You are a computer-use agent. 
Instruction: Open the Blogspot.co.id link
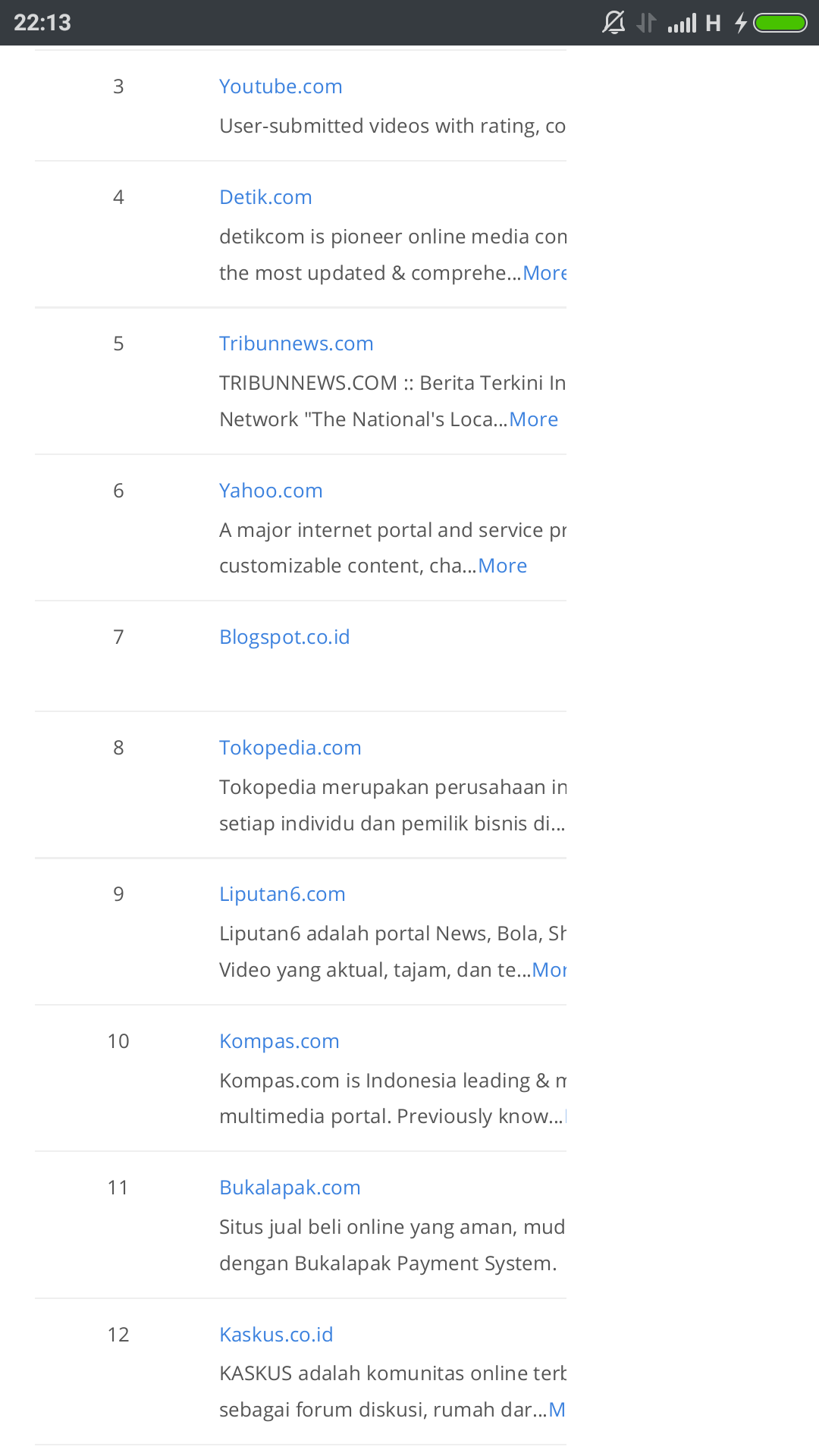click(x=284, y=637)
